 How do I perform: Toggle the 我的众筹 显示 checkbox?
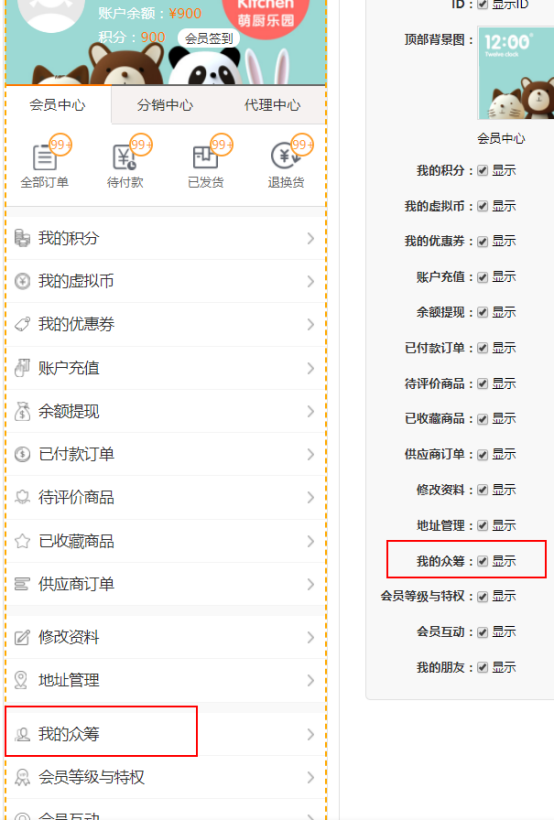482,561
